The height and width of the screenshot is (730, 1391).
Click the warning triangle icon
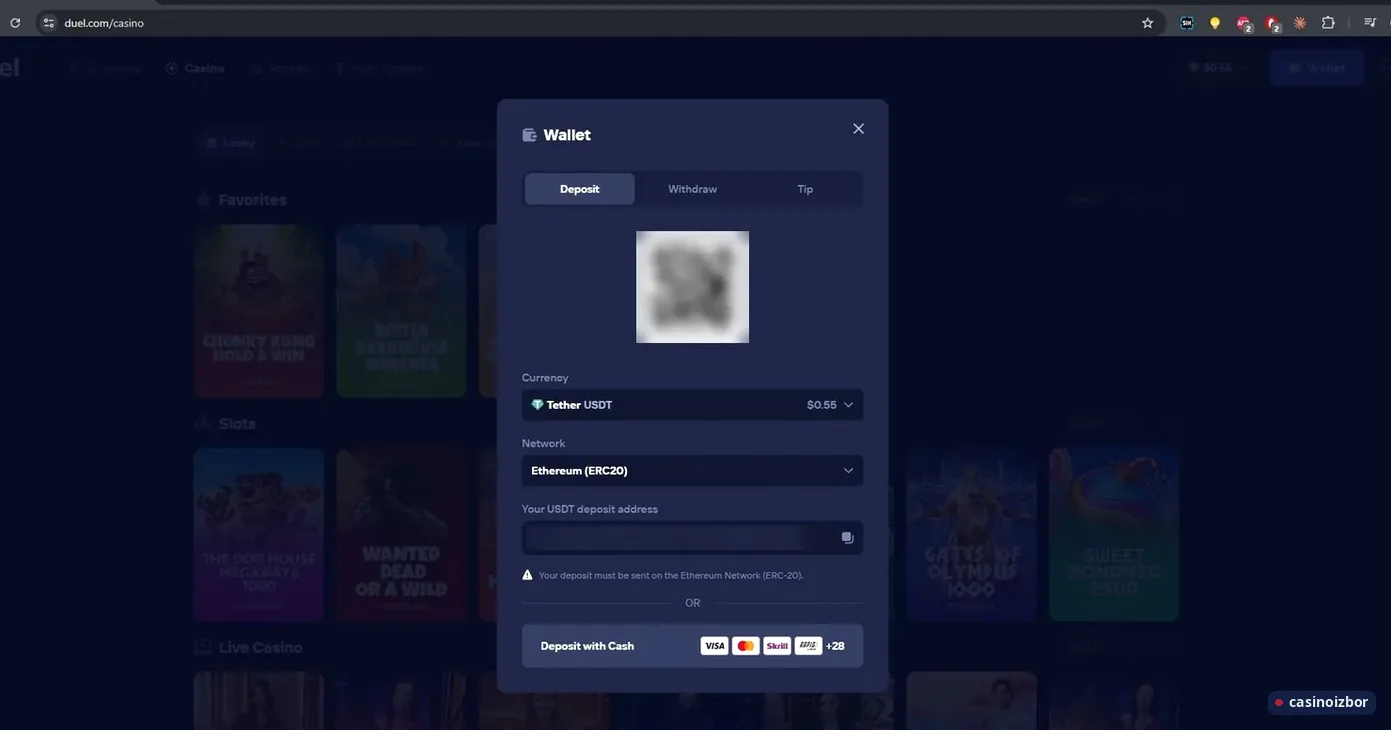tap(527, 575)
